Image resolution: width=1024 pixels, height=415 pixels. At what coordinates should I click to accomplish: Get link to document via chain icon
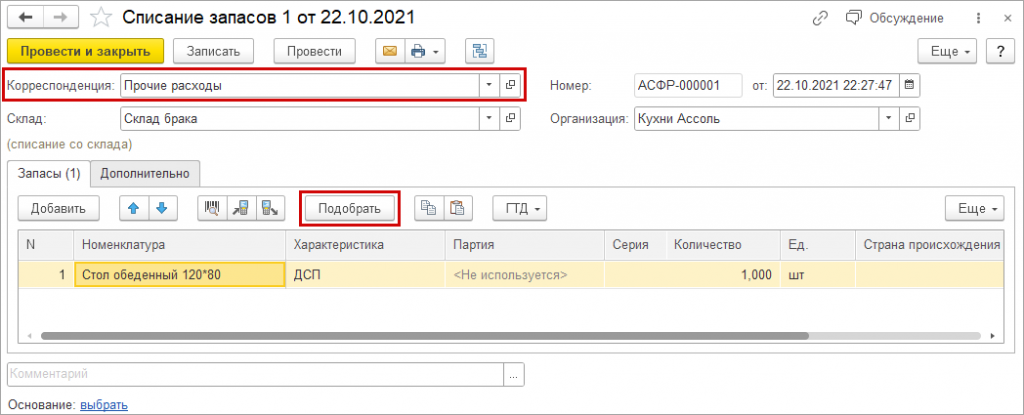[820, 18]
